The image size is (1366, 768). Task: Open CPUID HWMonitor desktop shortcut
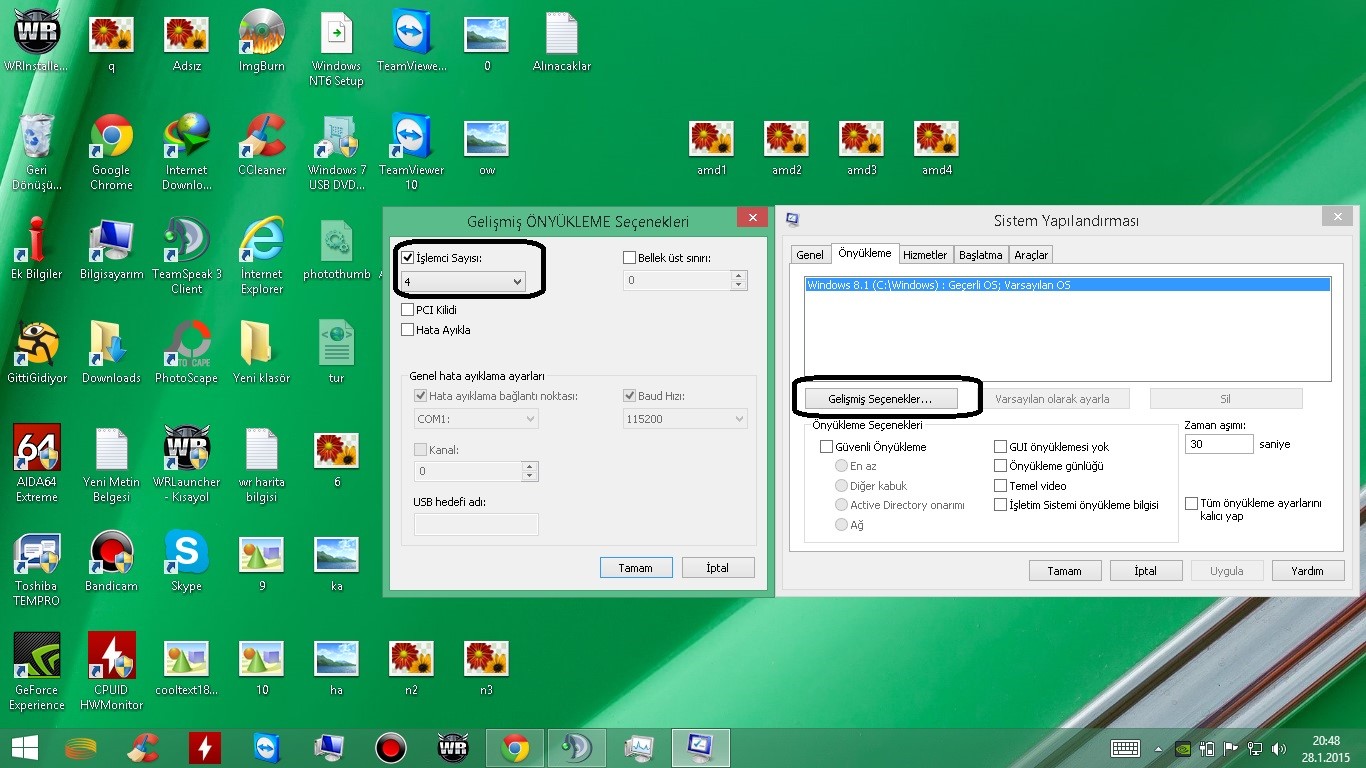point(112,673)
